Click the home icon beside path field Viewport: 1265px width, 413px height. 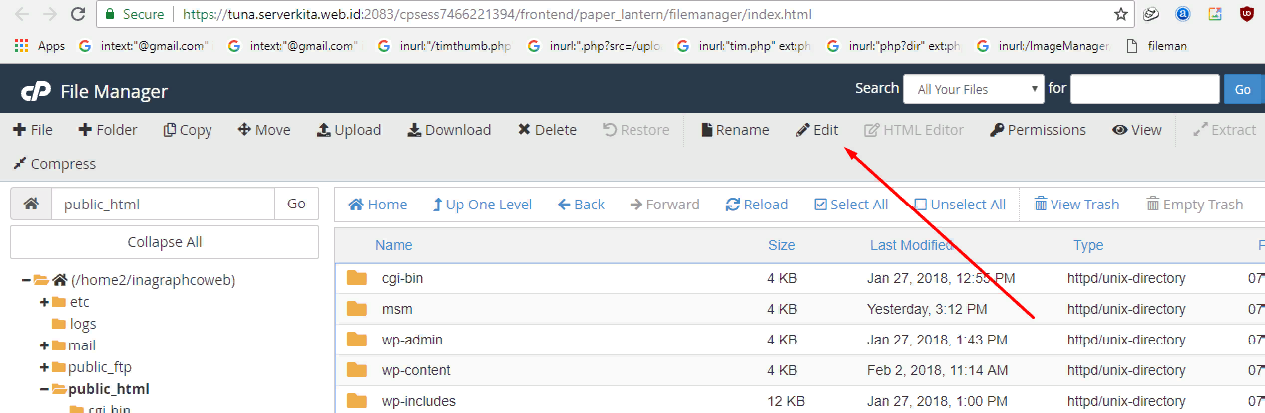[x=31, y=204]
